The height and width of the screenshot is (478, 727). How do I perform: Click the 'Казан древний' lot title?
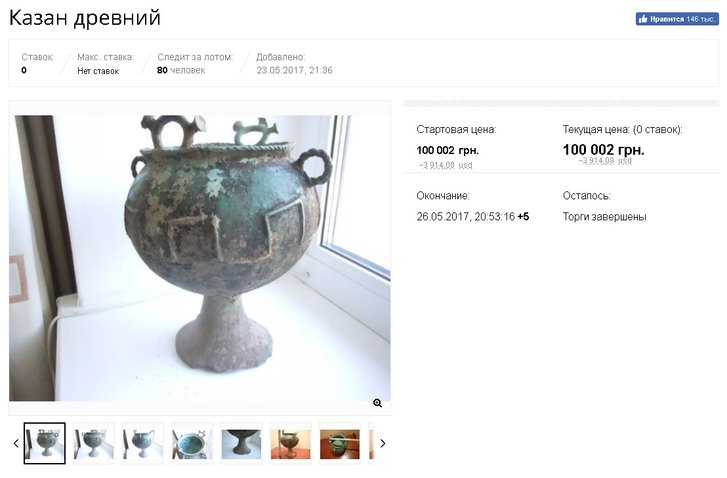tap(85, 18)
